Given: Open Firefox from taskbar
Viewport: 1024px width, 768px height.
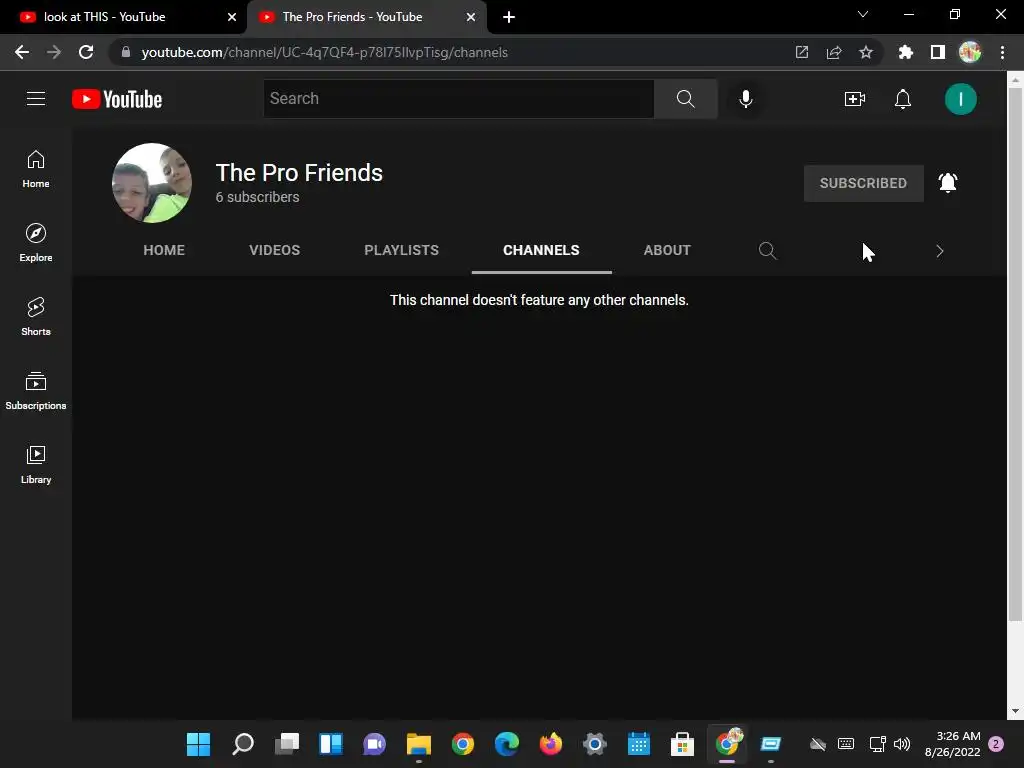Looking at the screenshot, I should 551,744.
